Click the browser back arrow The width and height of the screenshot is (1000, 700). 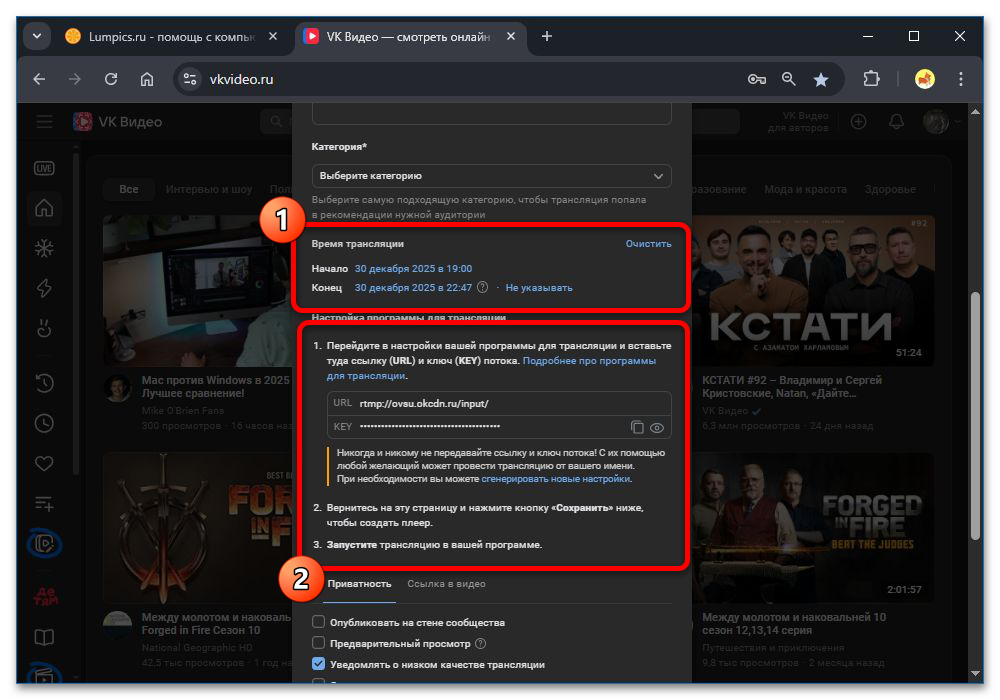(x=40, y=79)
